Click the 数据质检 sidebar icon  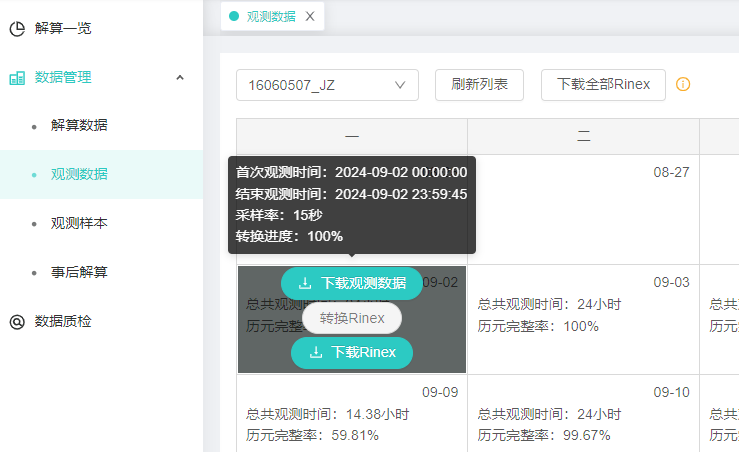[x=17, y=321]
